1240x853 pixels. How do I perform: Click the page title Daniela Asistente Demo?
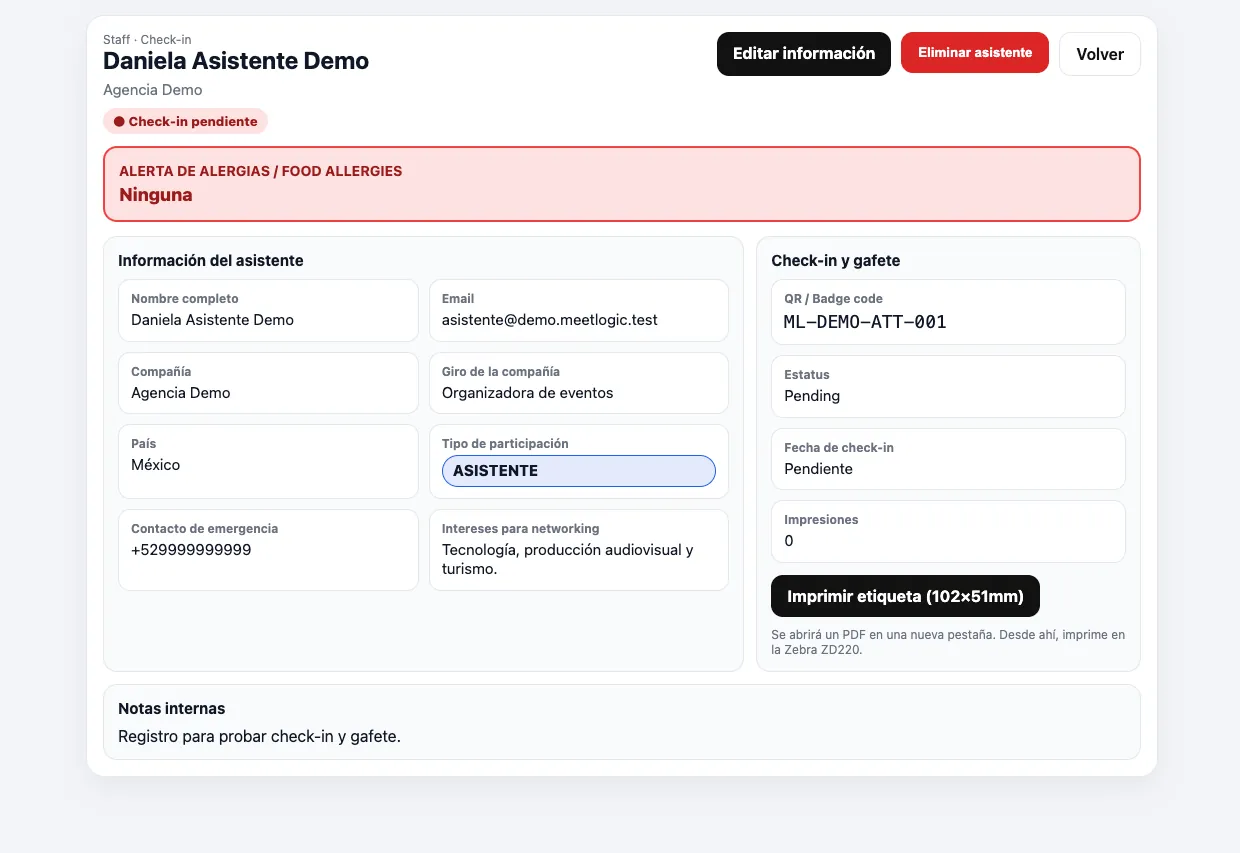(236, 61)
